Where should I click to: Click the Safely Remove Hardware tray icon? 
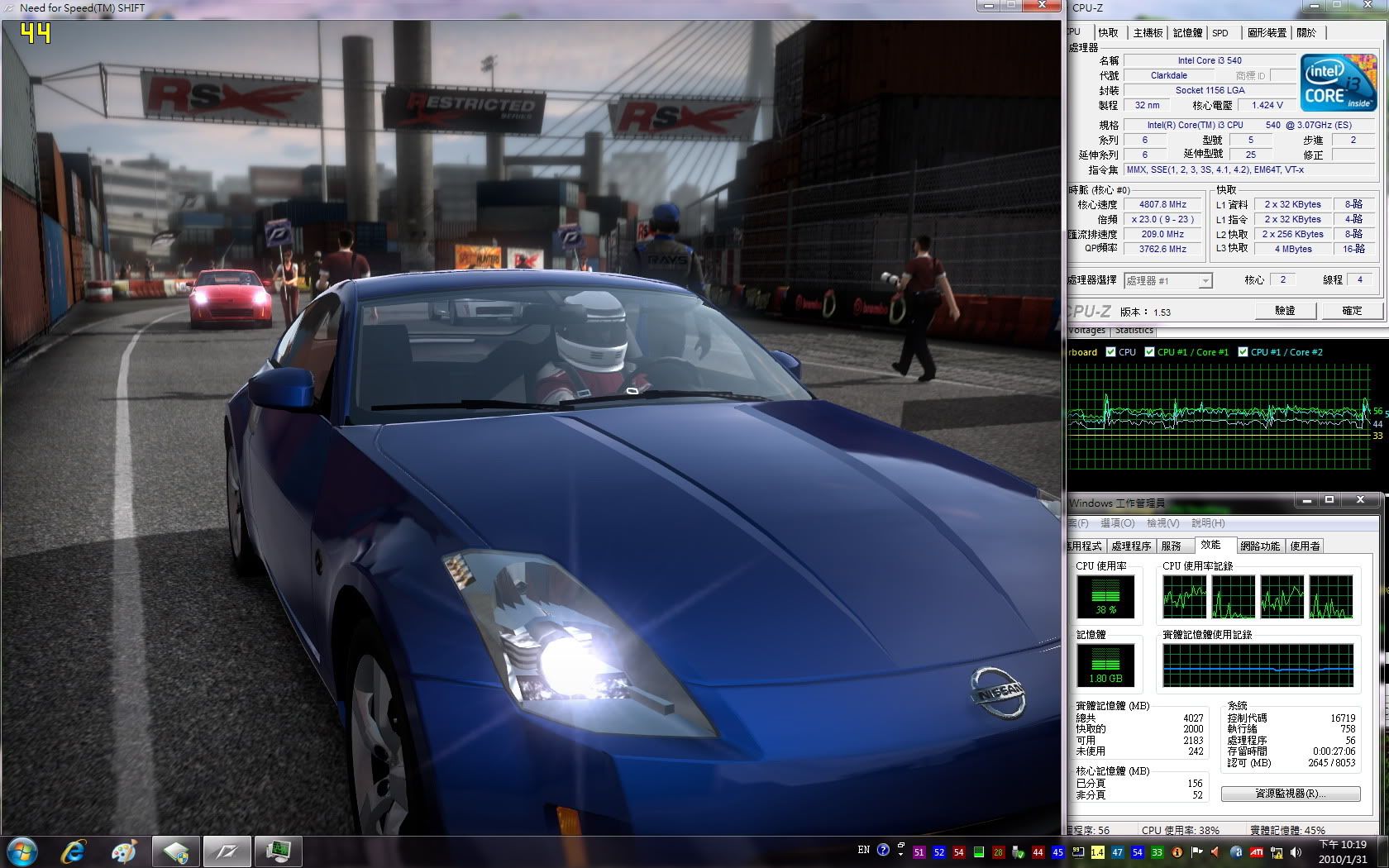1018,852
